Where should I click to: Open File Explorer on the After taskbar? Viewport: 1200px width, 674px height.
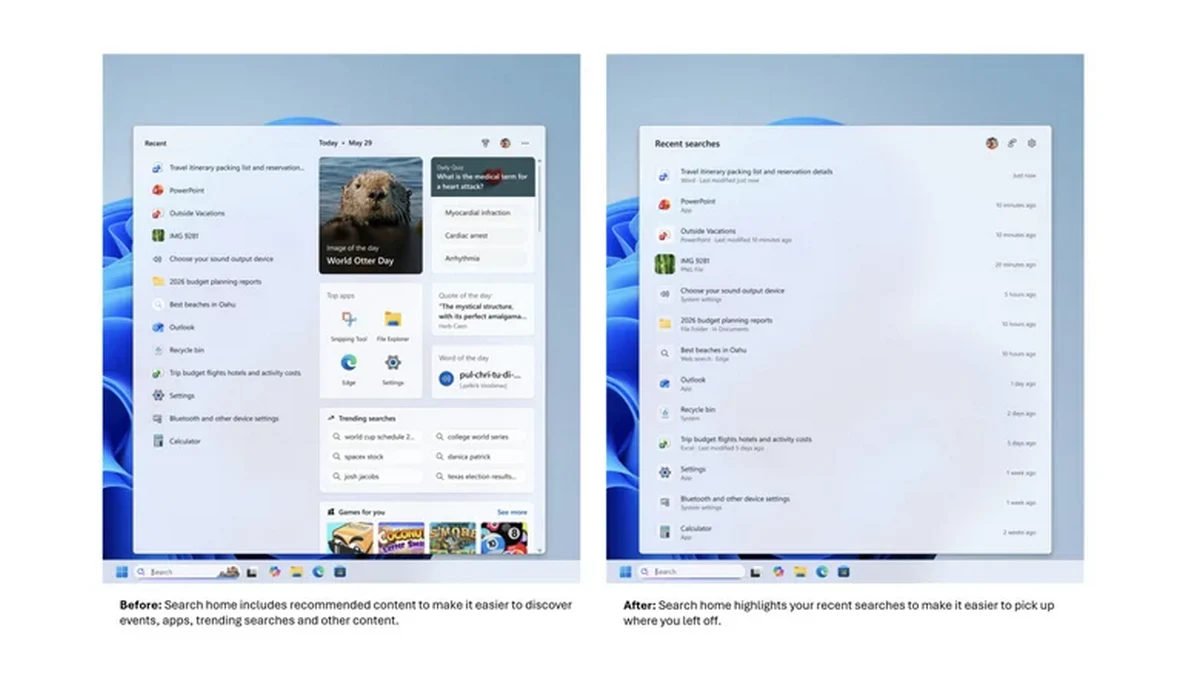pyautogui.click(x=800, y=572)
